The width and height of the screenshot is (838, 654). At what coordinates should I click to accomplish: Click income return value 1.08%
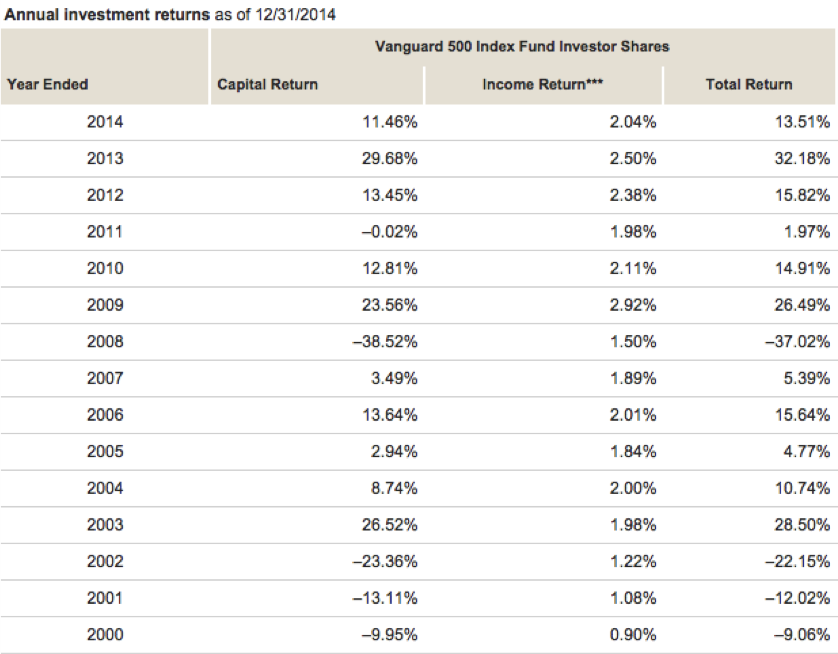tap(633, 598)
